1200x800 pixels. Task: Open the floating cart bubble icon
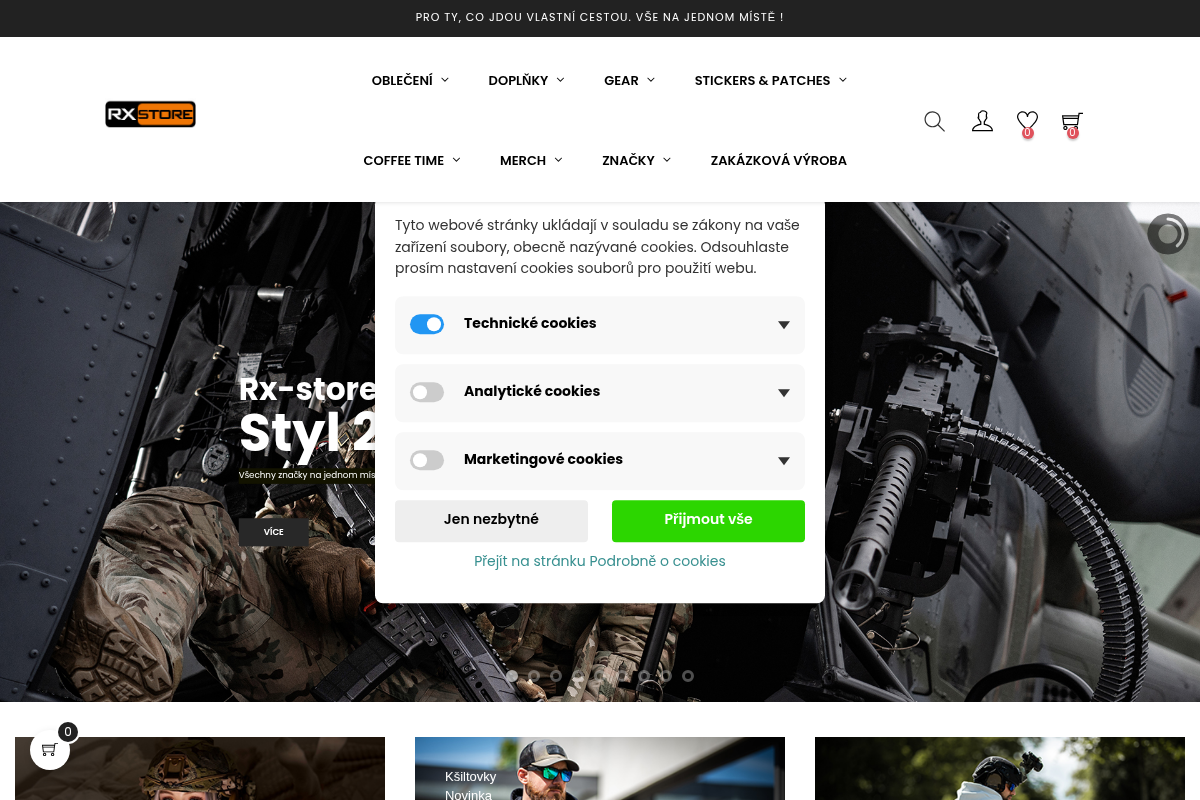tap(50, 750)
